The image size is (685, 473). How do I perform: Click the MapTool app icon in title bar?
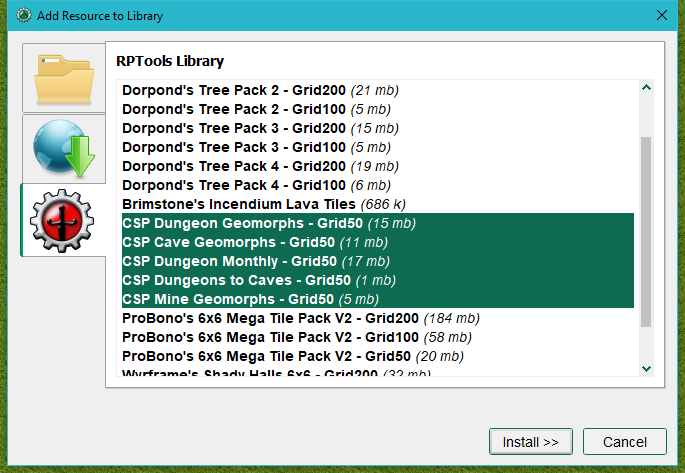24,15
